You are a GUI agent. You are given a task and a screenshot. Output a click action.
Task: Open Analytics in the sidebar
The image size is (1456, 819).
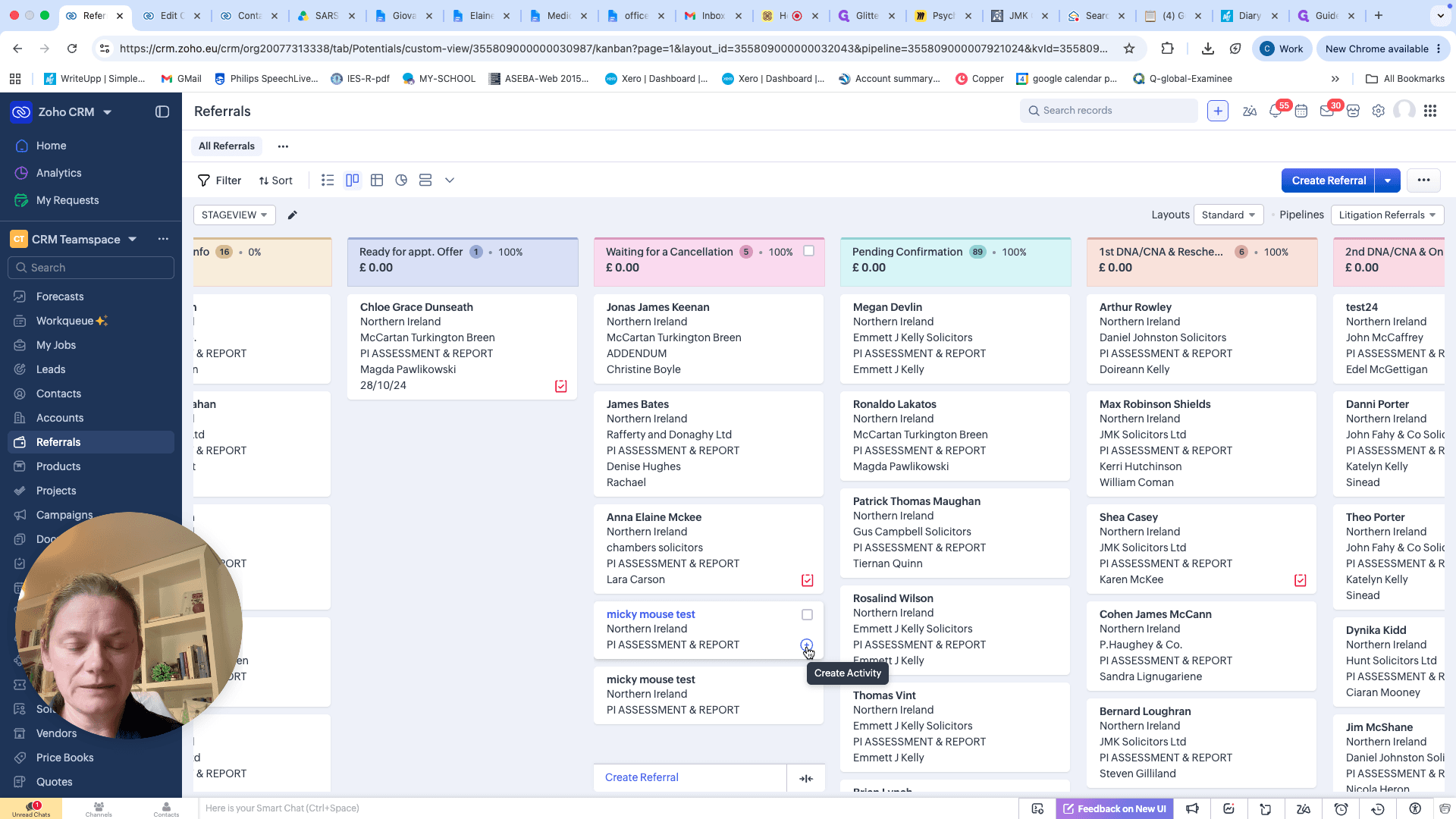[59, 173]
